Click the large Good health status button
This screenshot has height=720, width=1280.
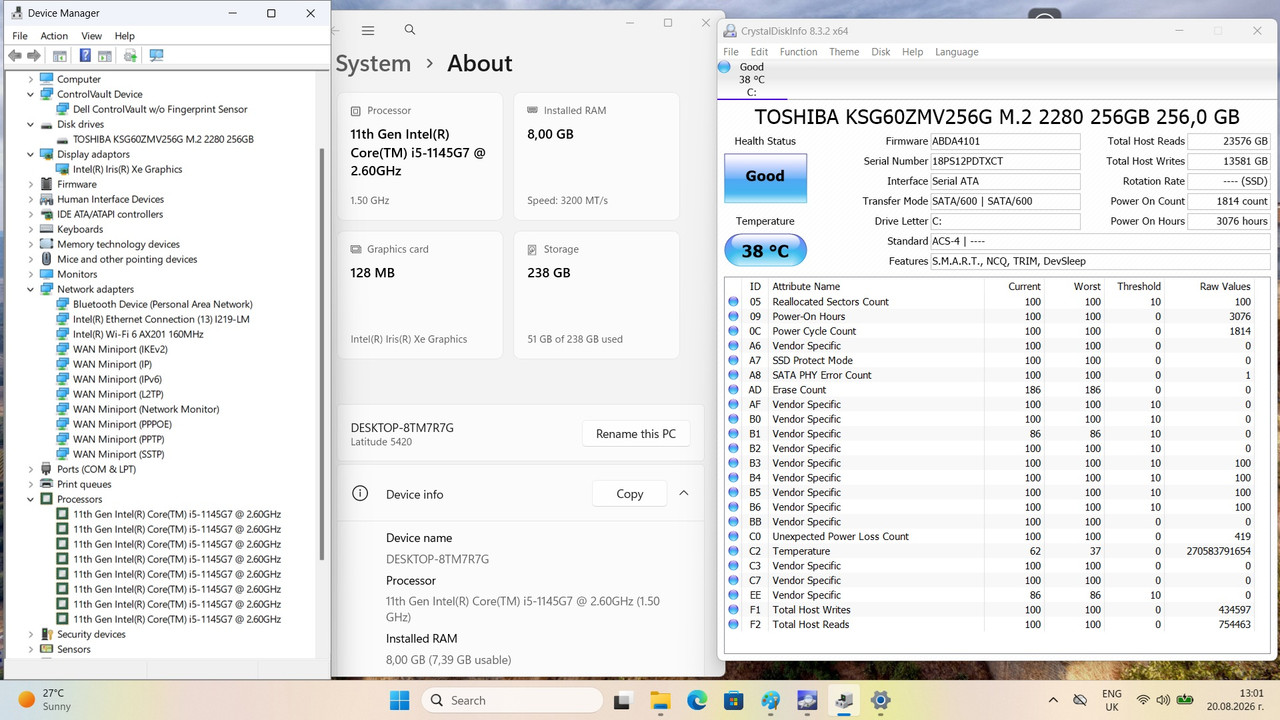(765, 176)
